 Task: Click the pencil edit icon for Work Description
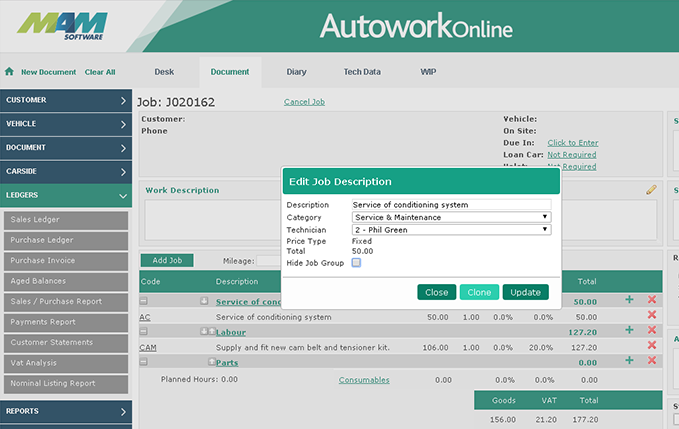click(x=651, y=189)
